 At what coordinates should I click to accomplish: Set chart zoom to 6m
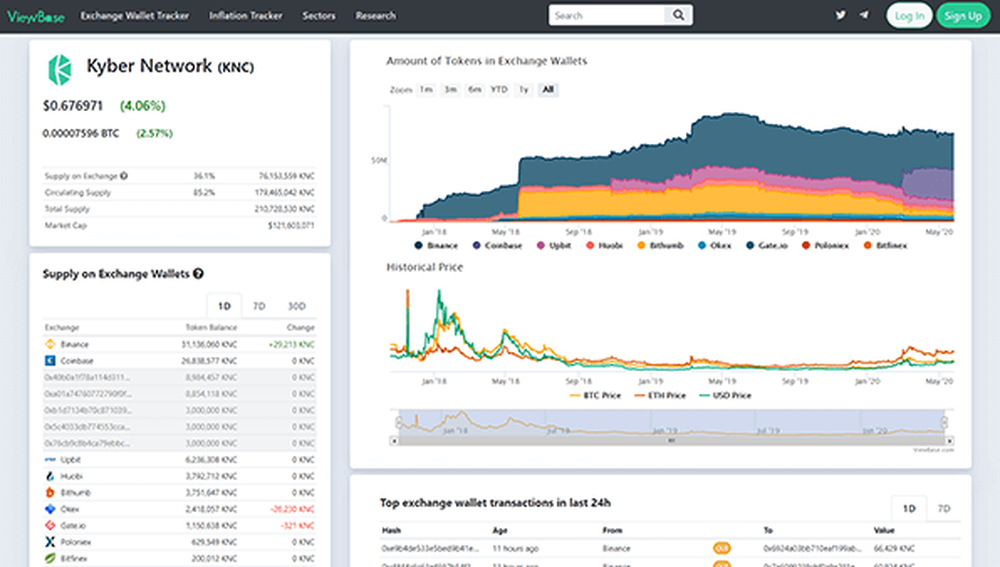[x=474, y=89]
